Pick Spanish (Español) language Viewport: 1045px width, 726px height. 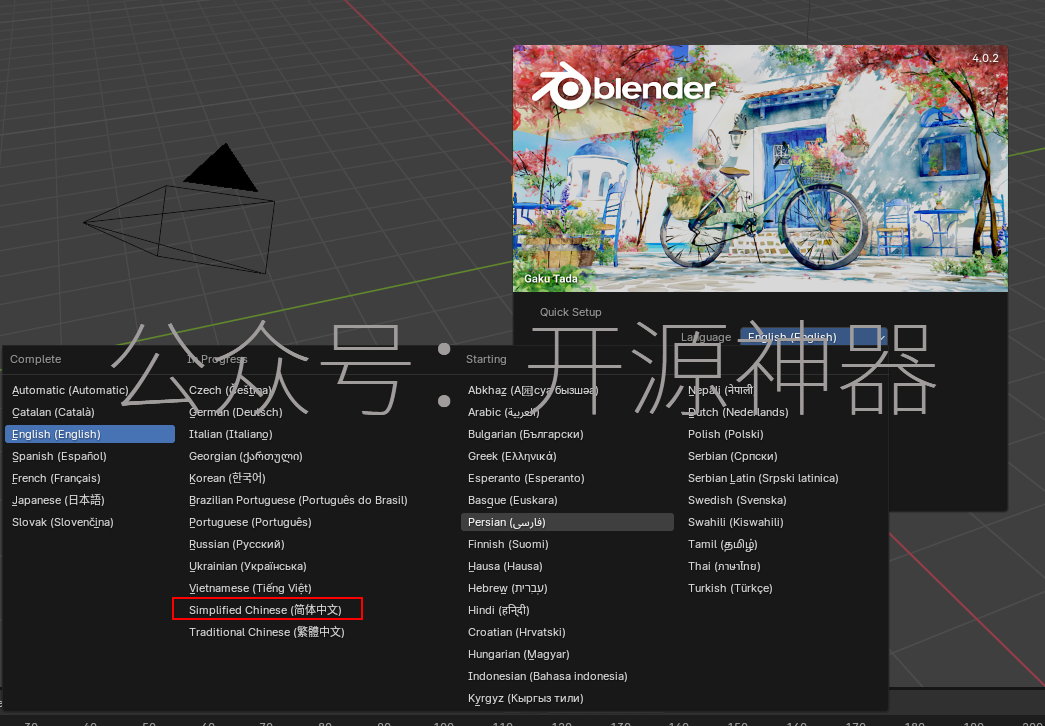click(90, 456)
